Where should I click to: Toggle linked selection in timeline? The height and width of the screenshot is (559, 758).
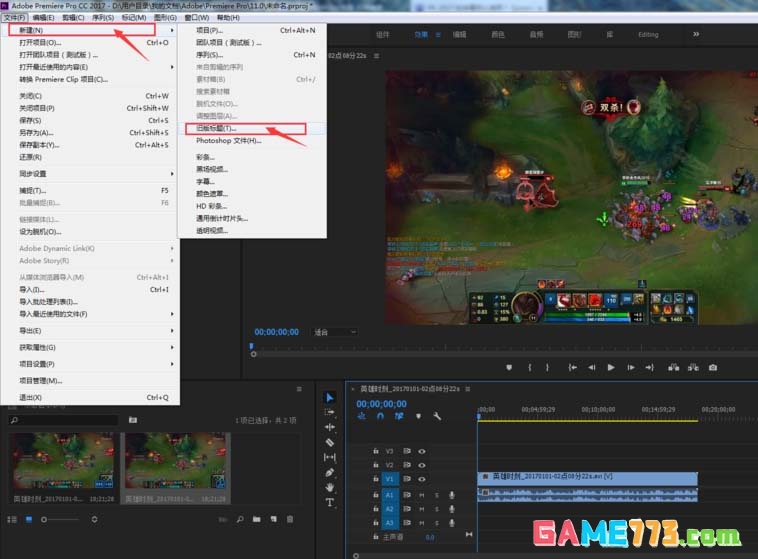point(399,416)
